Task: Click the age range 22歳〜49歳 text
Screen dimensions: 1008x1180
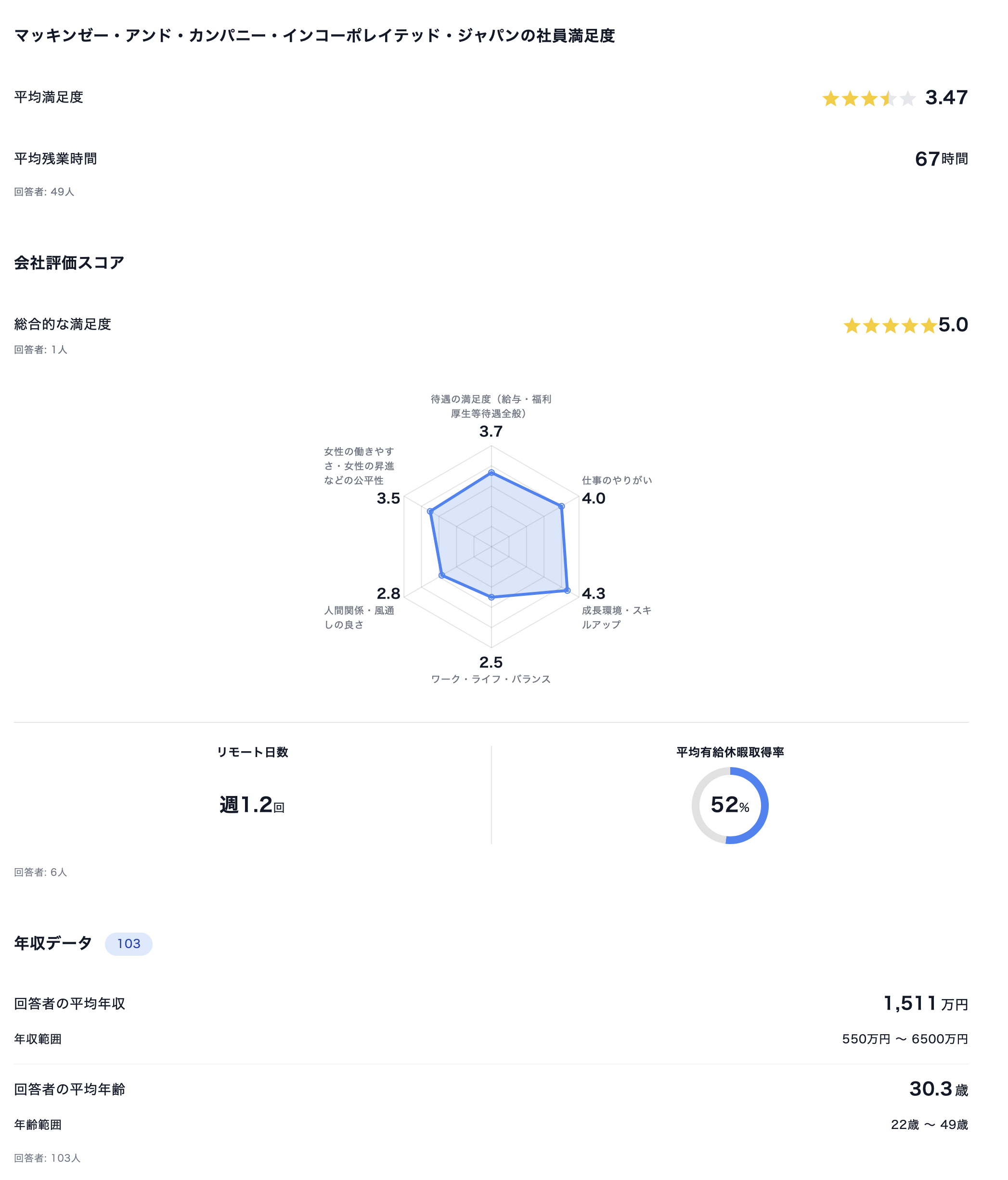Action: click(x=930, y=1125)
